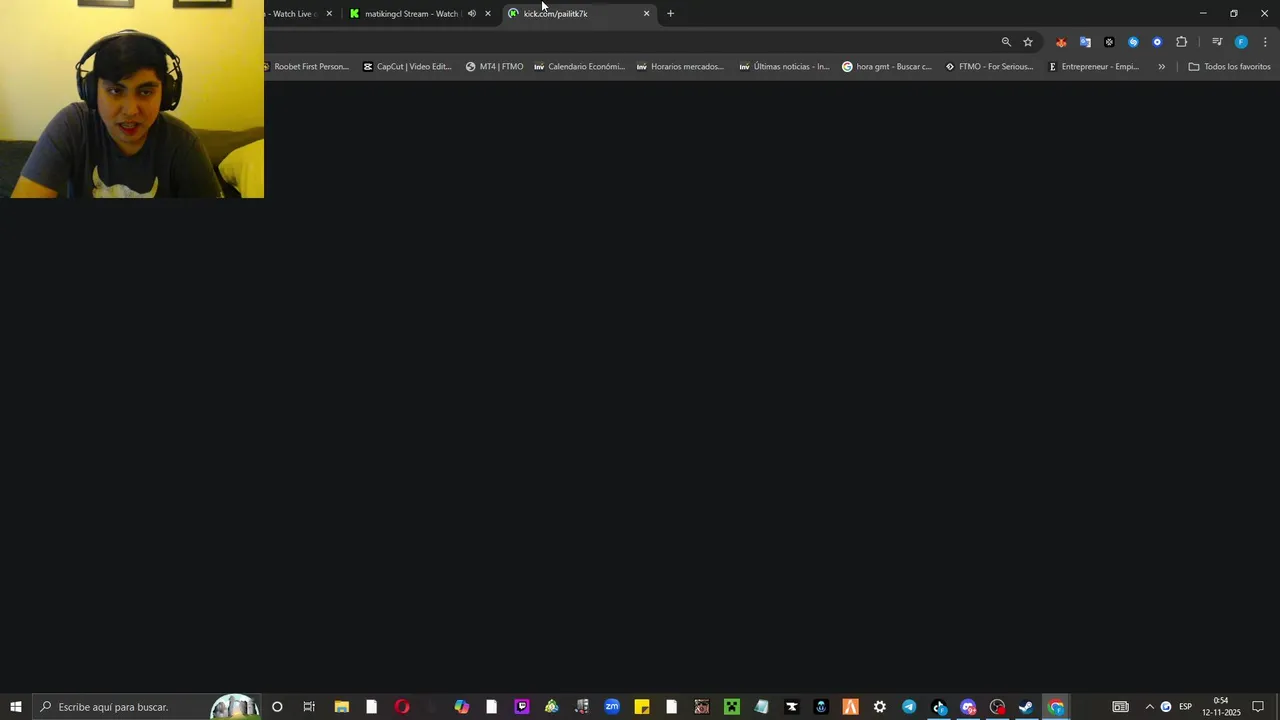
Task: Switch the ESP input language
Action: (x=1185, y=707)
